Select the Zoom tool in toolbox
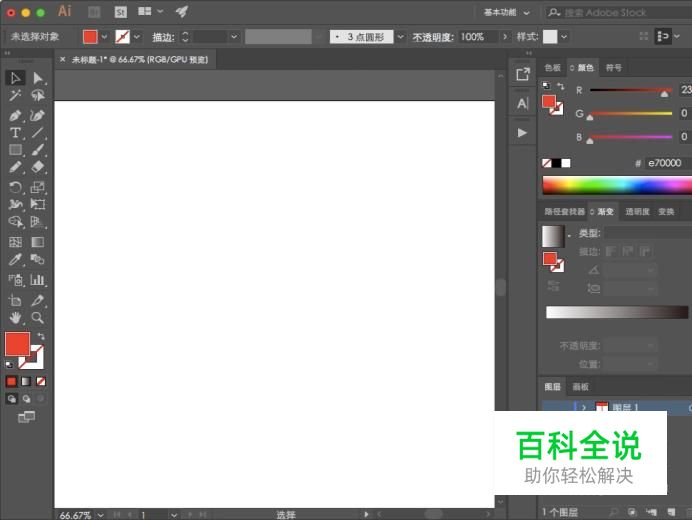692x520 pixels. [x=38, y=318]
